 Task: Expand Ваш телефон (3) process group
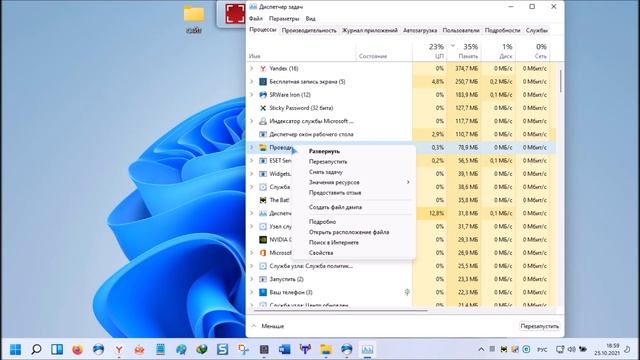[252, 292]
